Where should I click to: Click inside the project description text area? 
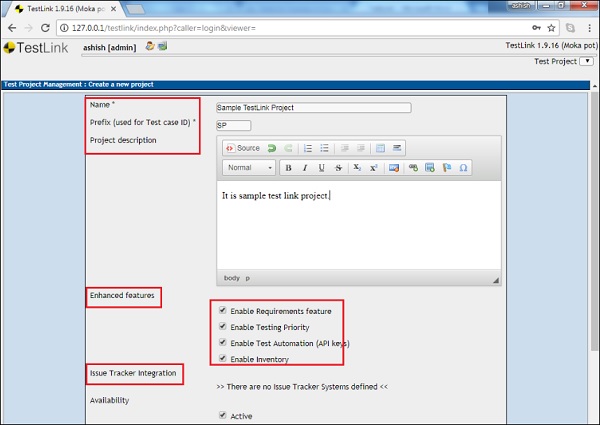pyautogui.click(x=359, y=225)
